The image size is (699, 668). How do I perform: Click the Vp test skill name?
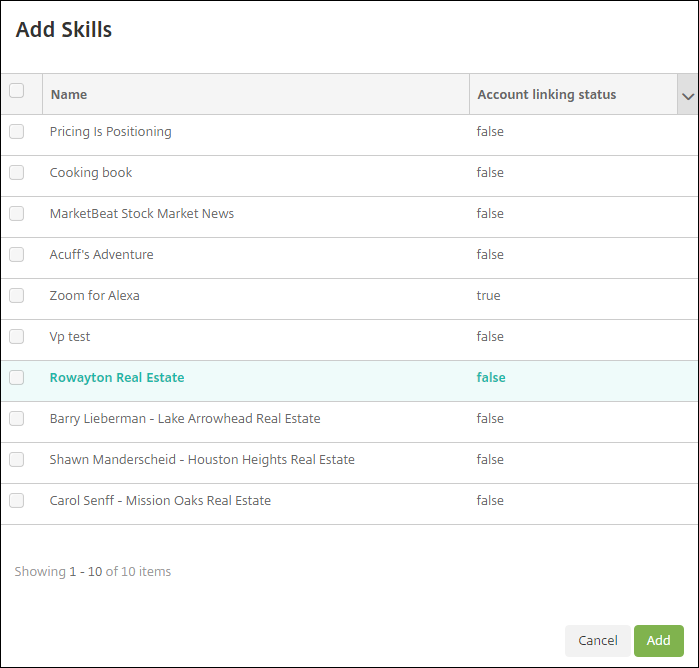click(70, 337)
